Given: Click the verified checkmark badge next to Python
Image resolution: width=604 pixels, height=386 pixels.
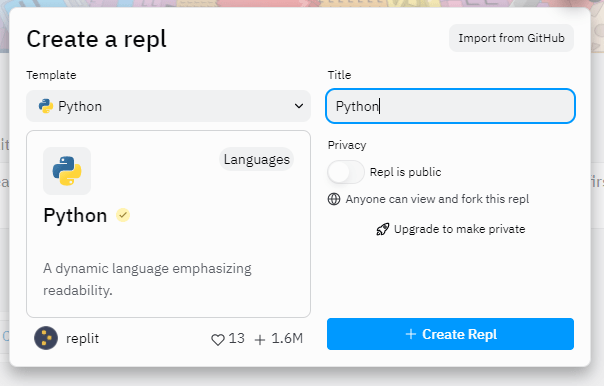Looking at the screenshot, I should coord(123,215).
